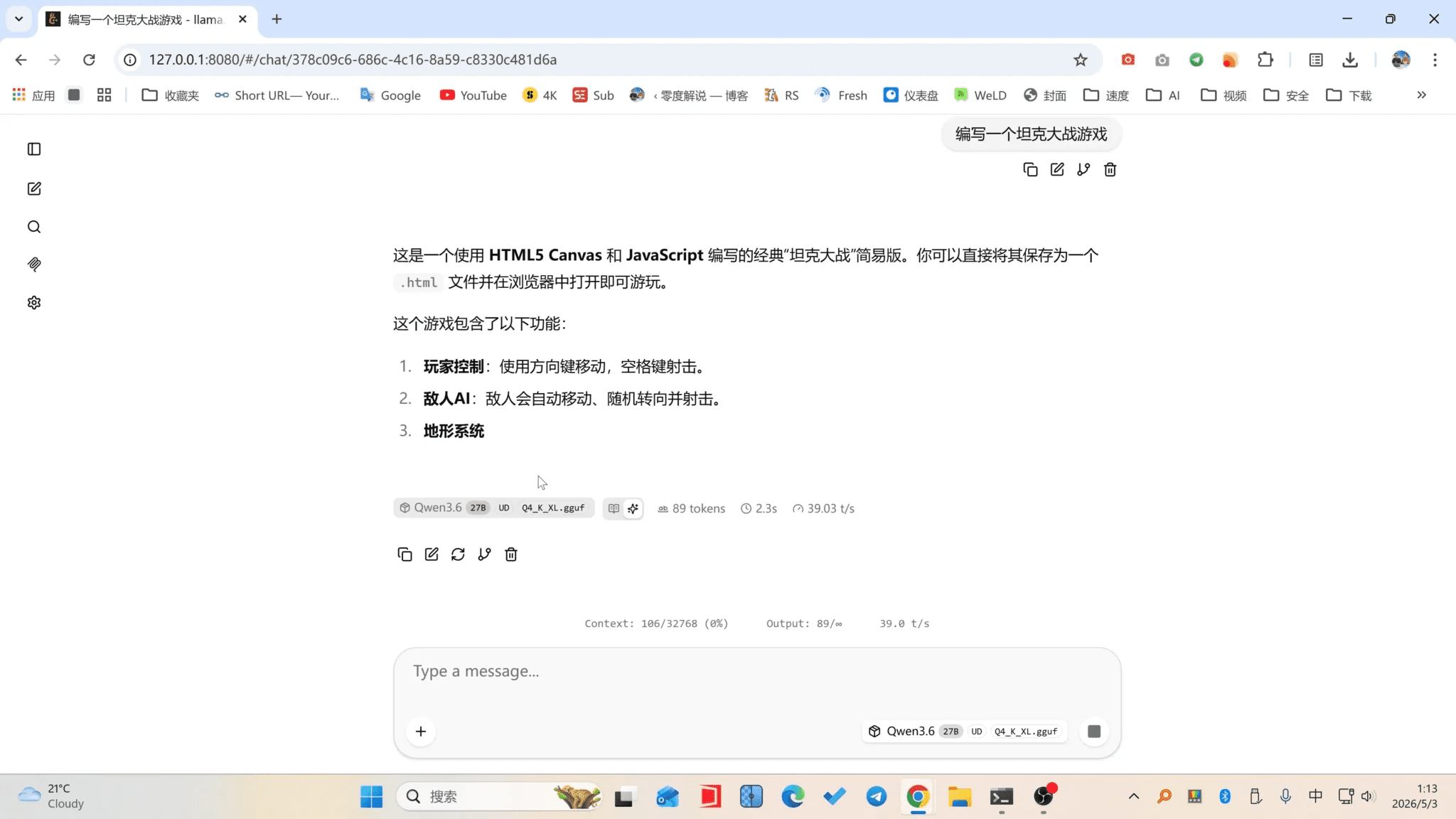Open settings gear in left sidebar

tap(34, 303)
